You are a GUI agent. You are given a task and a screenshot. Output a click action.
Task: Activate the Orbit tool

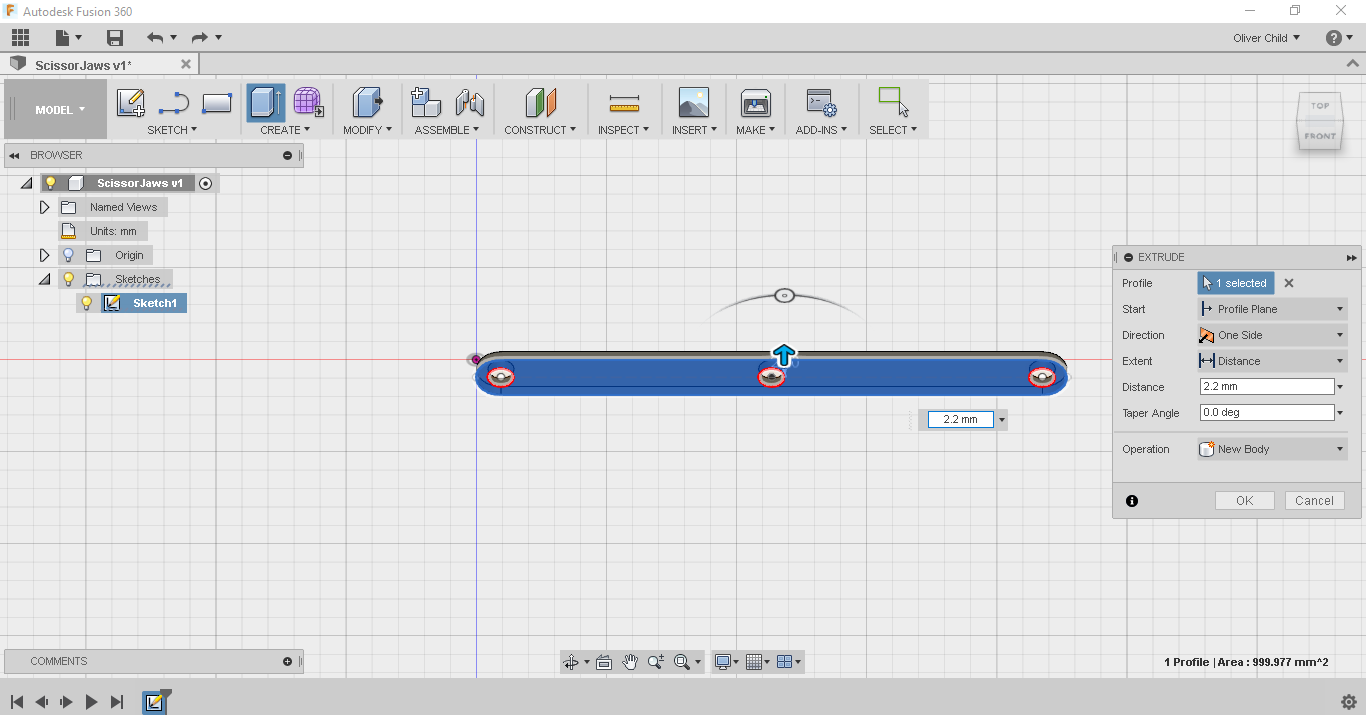click(571, 661)
